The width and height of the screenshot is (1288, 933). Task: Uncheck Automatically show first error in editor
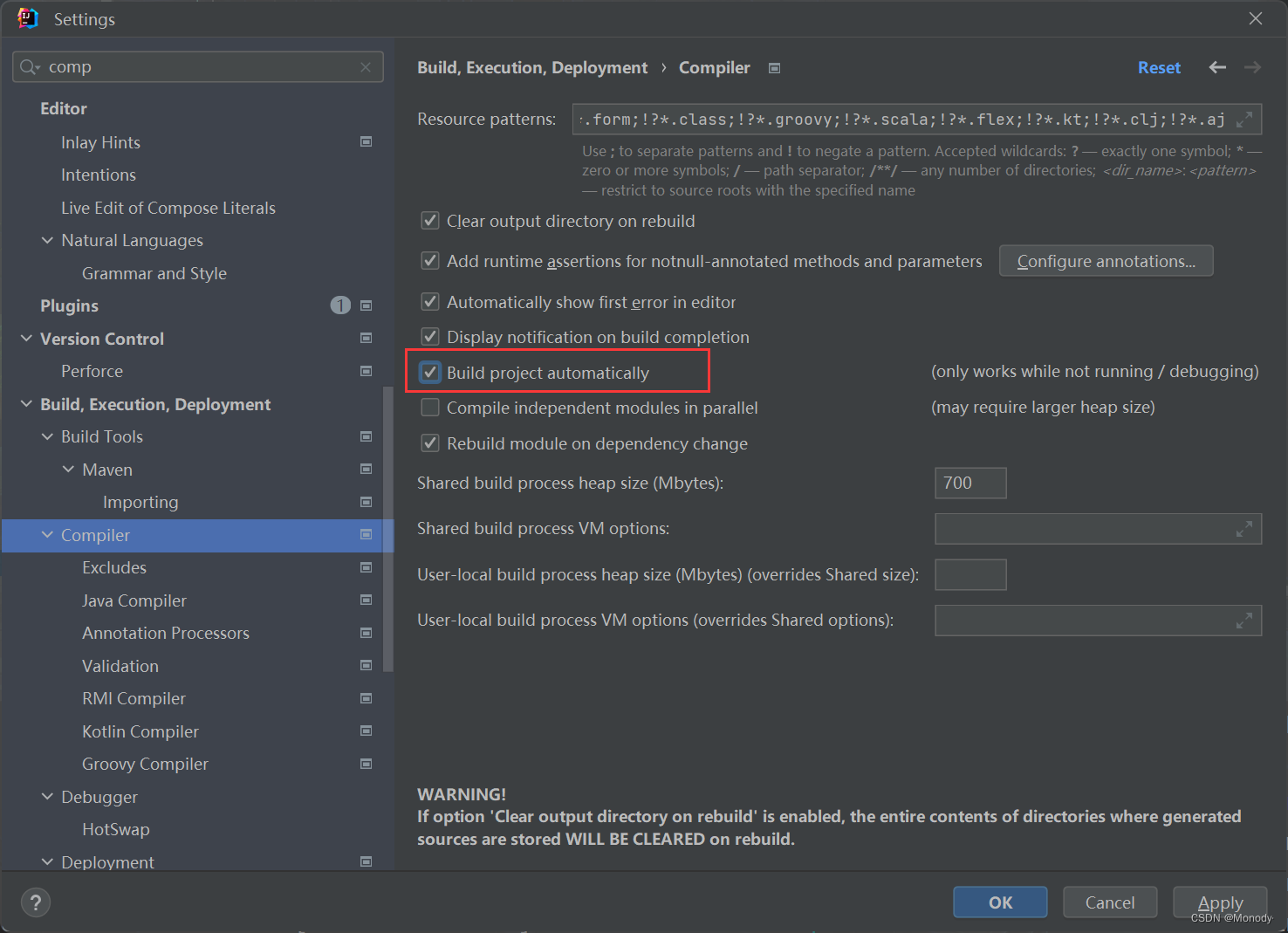[430, 302]
